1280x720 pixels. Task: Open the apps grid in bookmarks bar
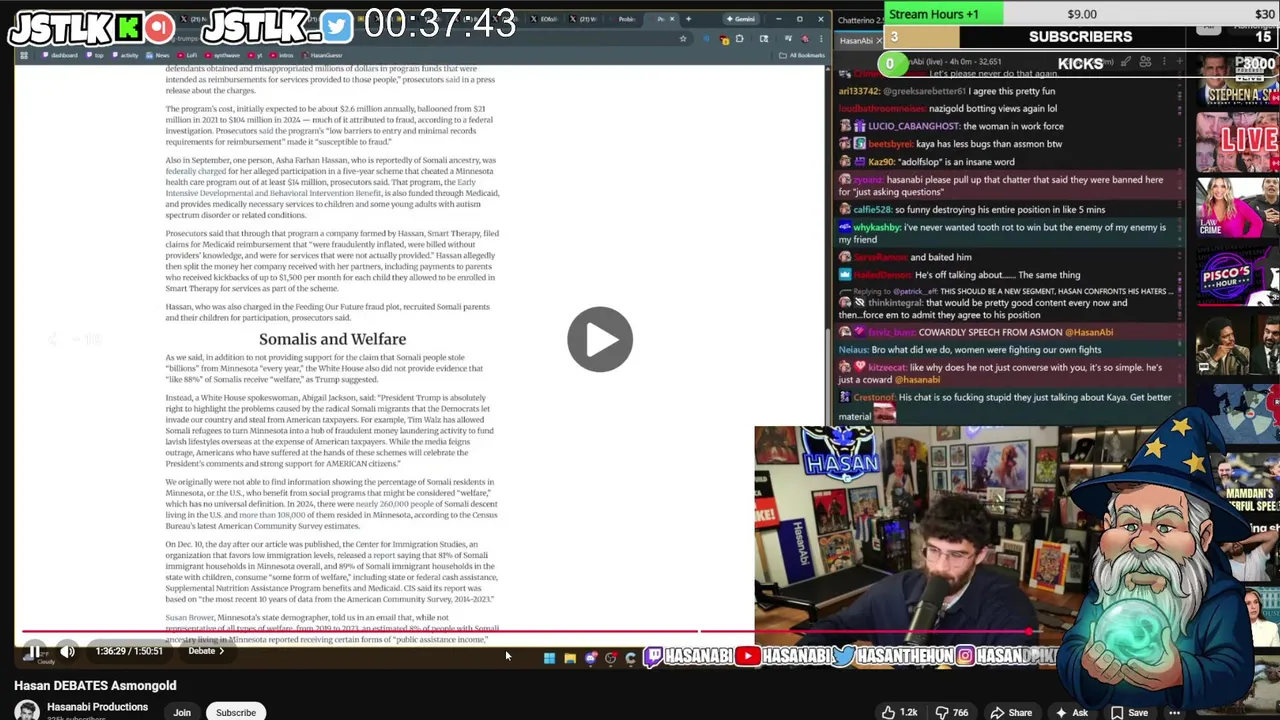tap(24, 55)
